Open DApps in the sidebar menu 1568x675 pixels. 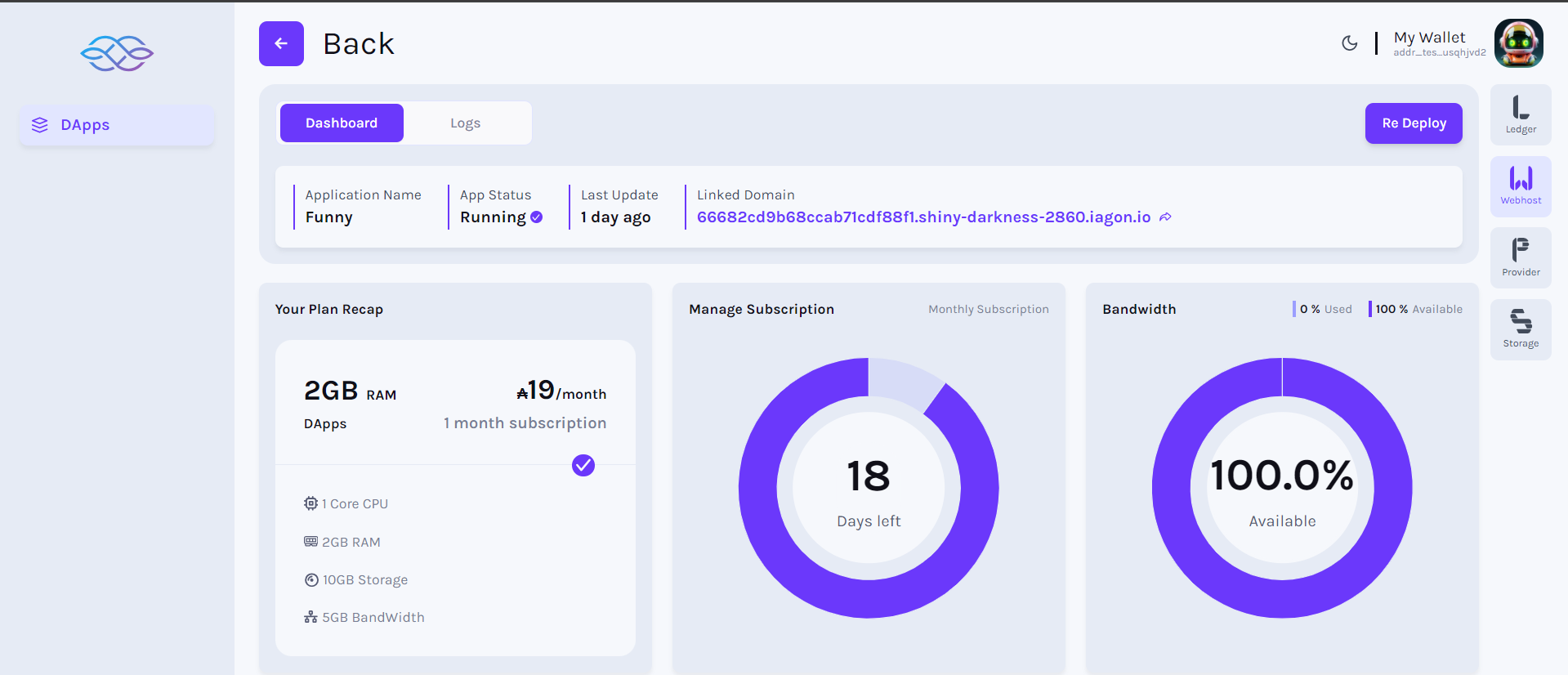click(x=117, y=125)
